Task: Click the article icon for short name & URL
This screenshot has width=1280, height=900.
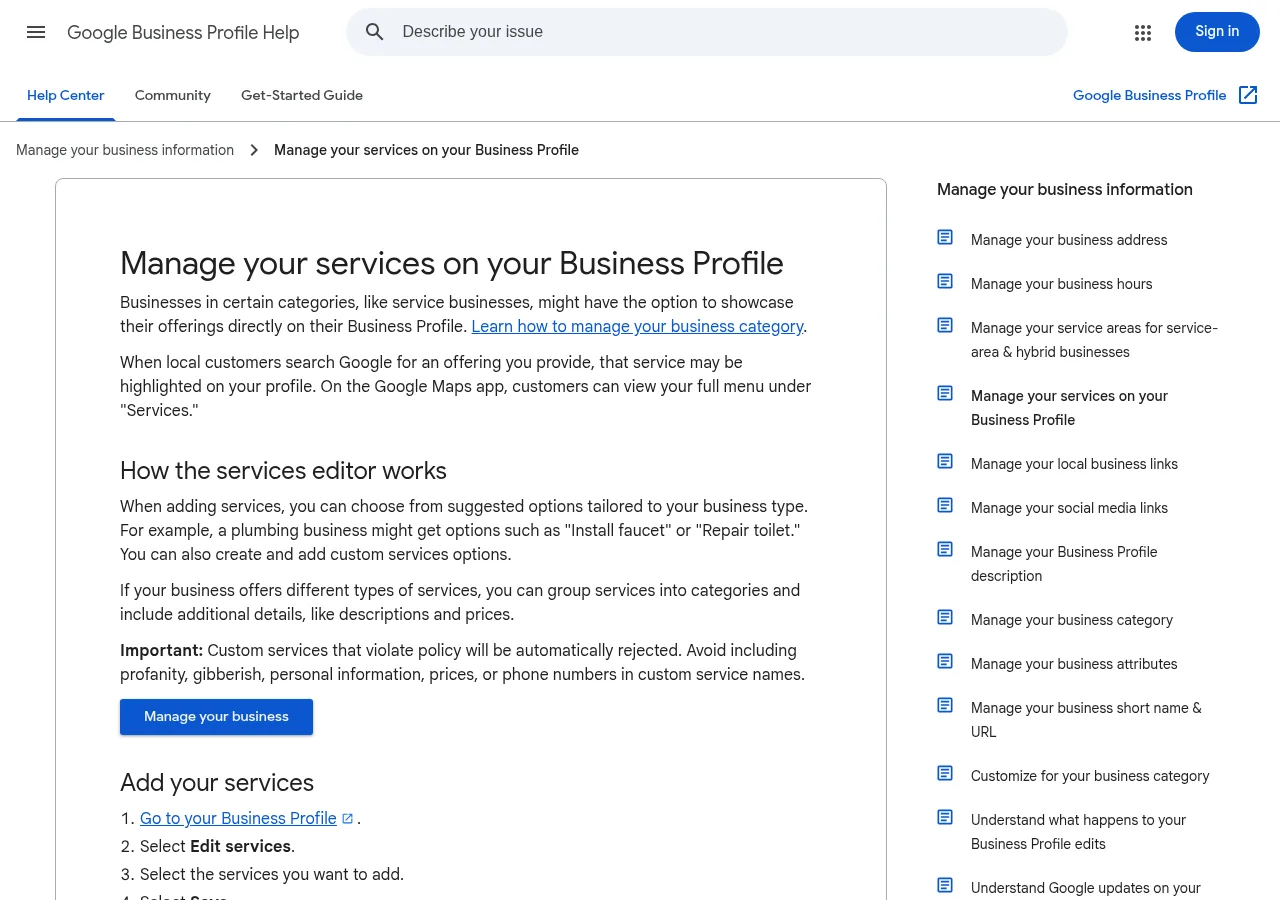Action: [x=945, y=705]
